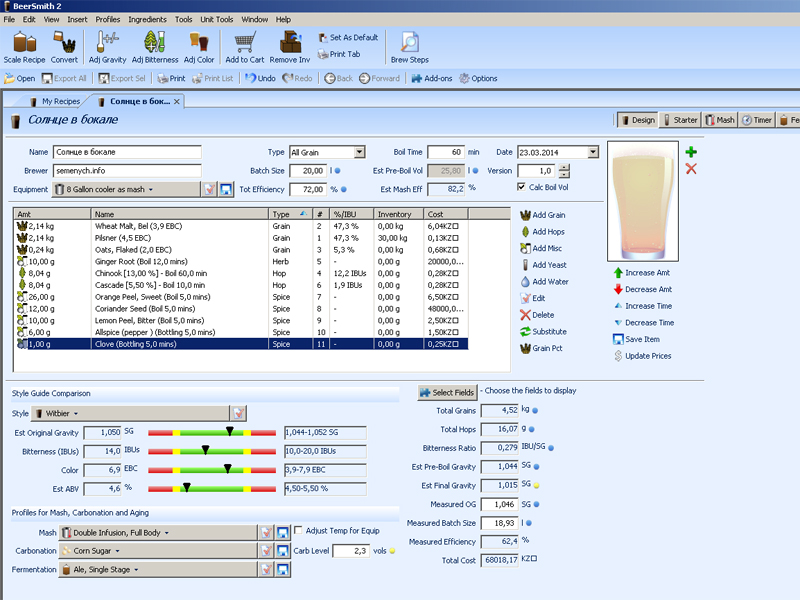This screenshot has width=800, height=600.
Task: Open the Style dropdown showing Witbier
Action: pyautogui.click(x=130, y=413)
